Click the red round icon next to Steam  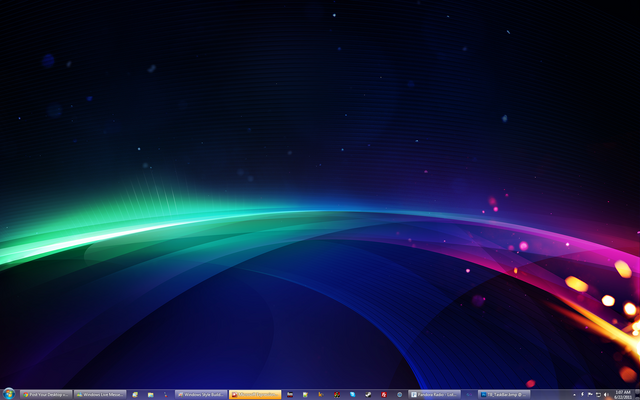(384, 394)
